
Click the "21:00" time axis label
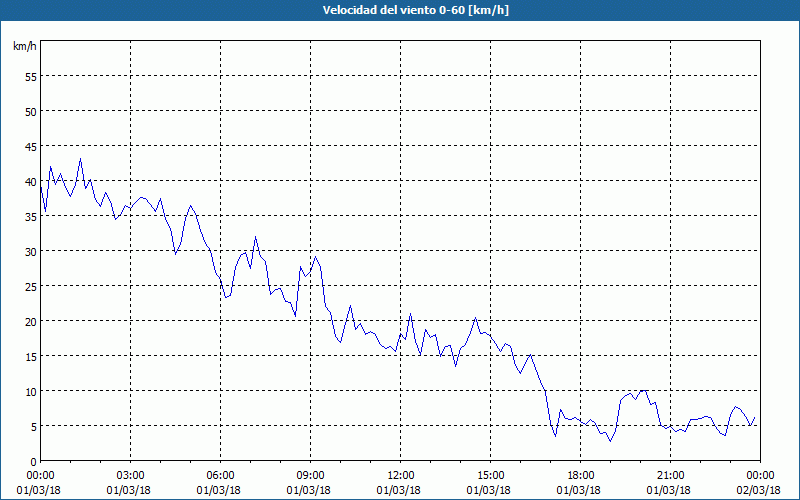coord(670,476)
